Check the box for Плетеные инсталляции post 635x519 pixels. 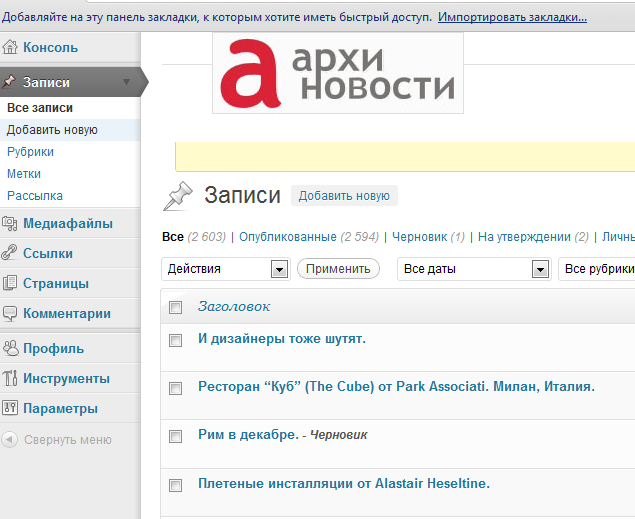click(x=175, y=485)
